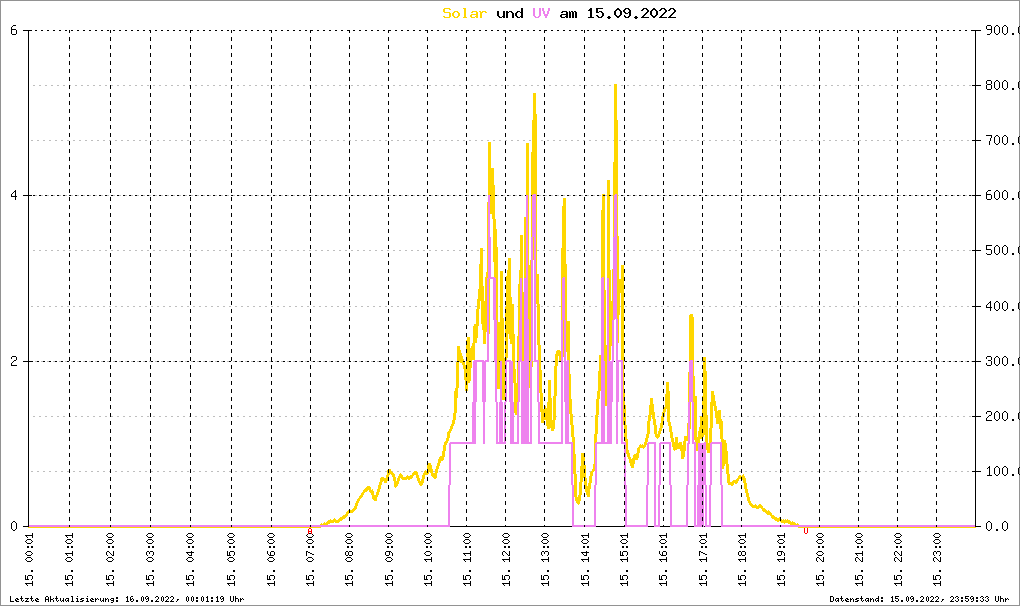1020x606 pixels.
Task: Click the date '15.09.2022' in the chart title
Action: tap(632, 13)
